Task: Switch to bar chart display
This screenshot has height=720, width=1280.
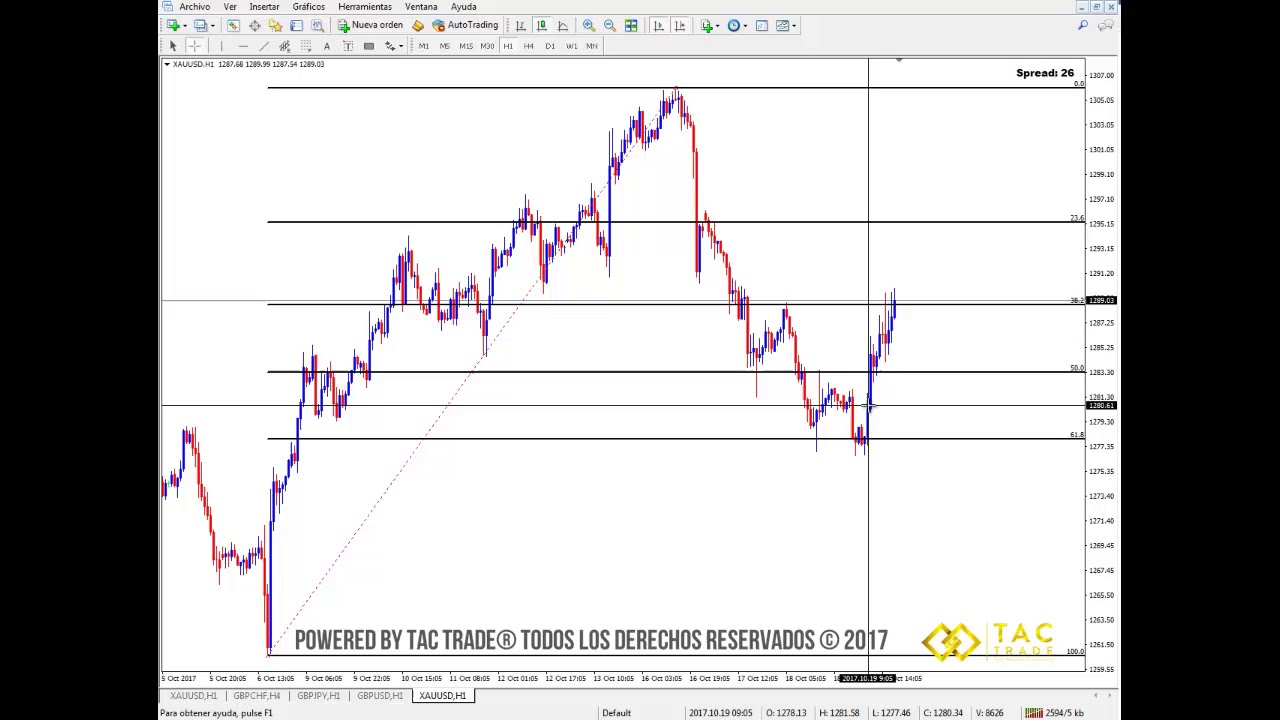Action: click(x=520, y=25)
